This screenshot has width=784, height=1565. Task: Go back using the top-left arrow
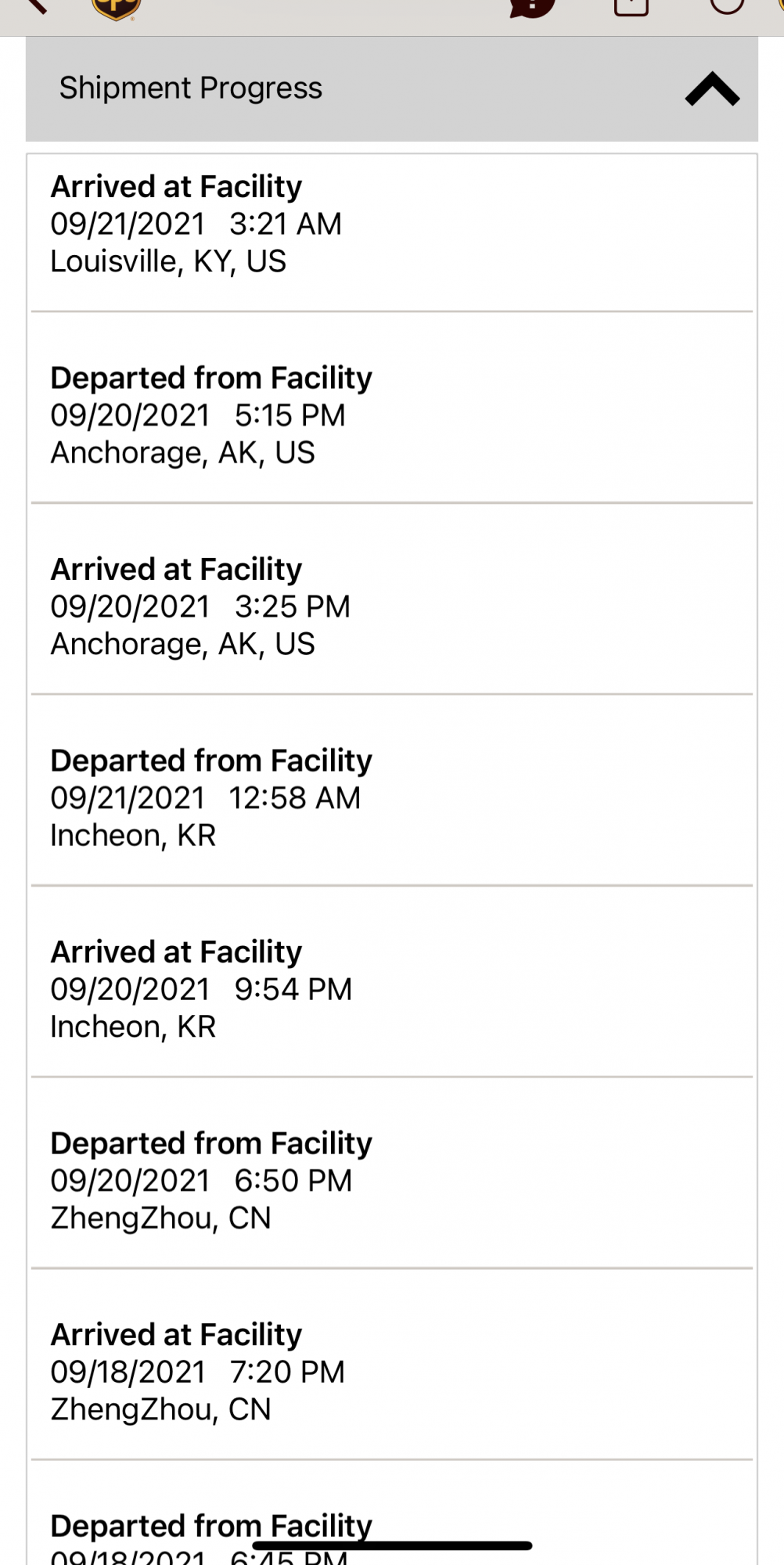tap(35, 6)
